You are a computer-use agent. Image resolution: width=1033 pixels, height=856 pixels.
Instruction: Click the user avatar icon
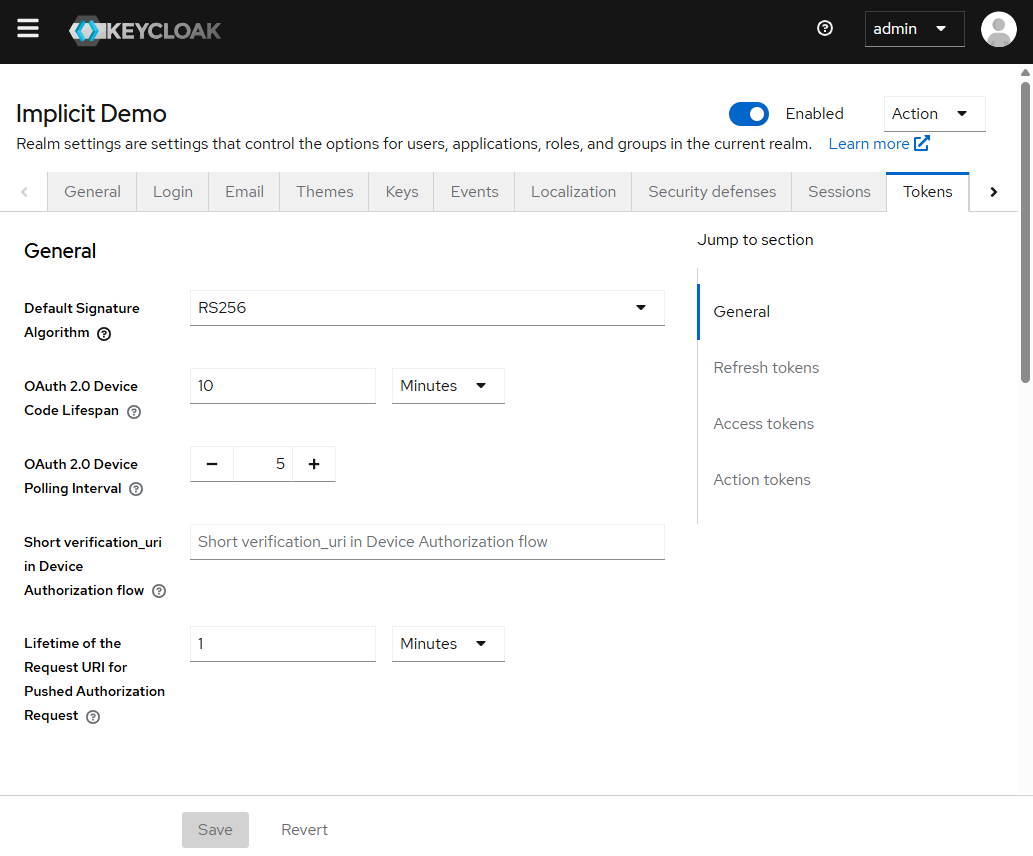tap(998, 29)
